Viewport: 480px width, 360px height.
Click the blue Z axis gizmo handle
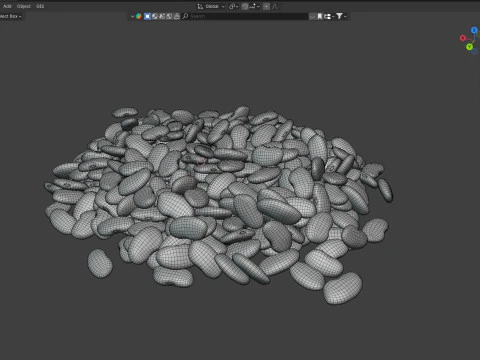click(474, 30)
